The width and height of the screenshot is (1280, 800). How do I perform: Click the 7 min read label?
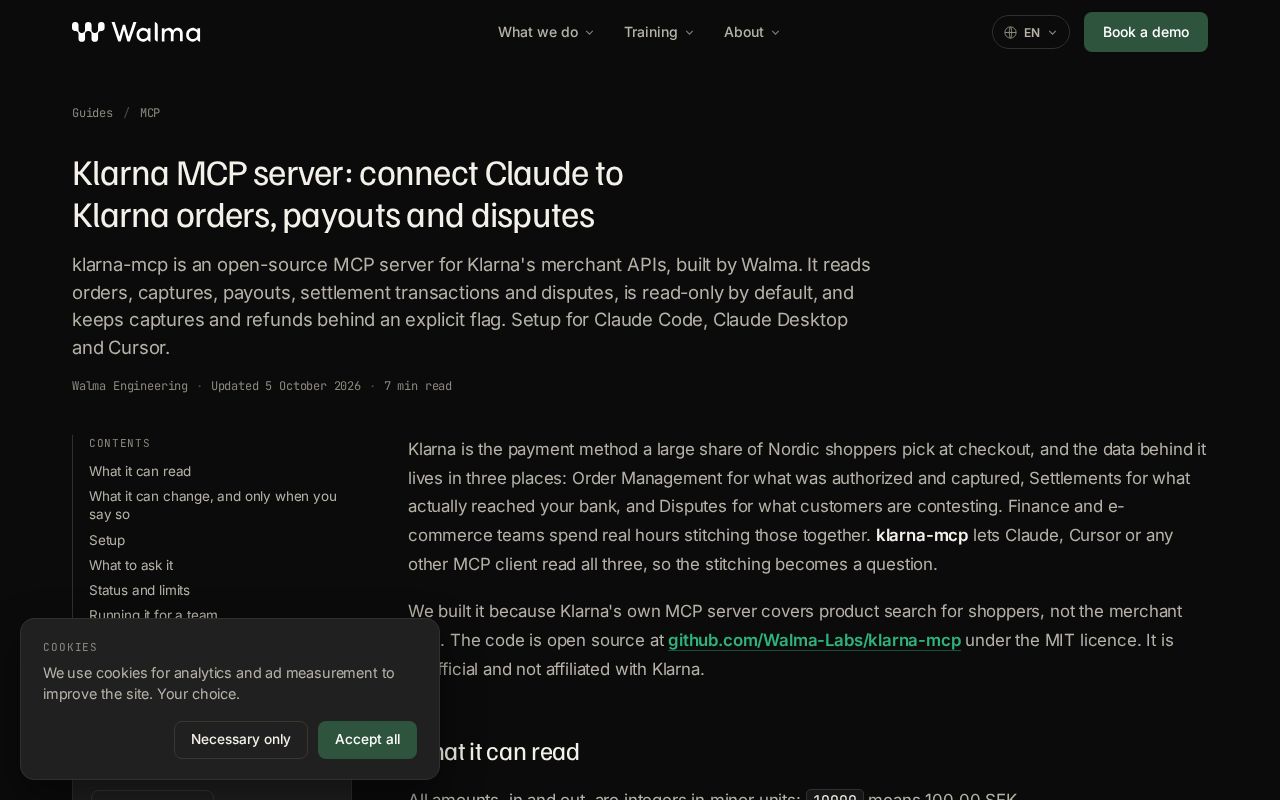pyautogui.click(x=418, y=386)
